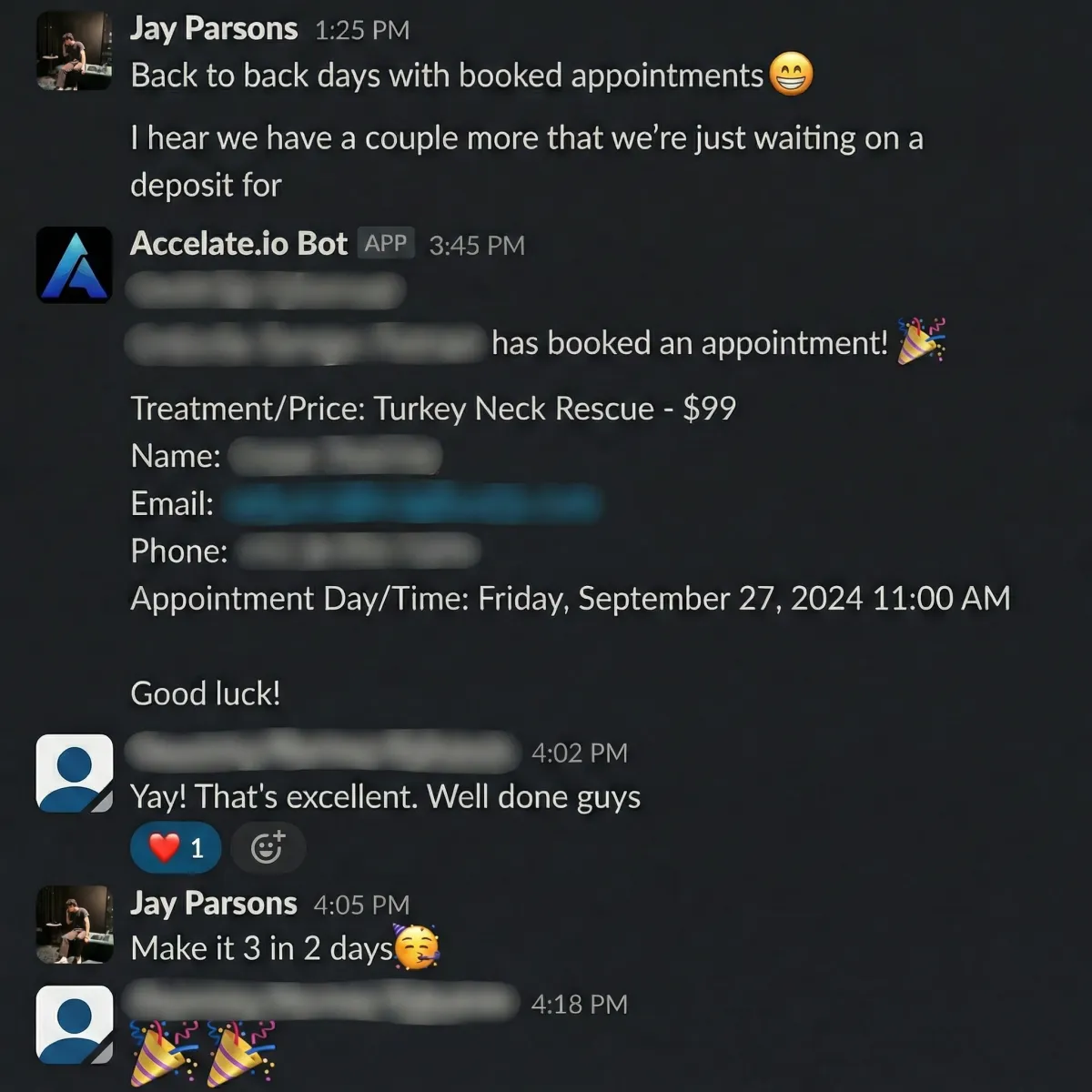The width and height of the screenshot is (1092, 1092).
Task: Click the APP badge next to the bot name
Action: [x=386, y=244]
